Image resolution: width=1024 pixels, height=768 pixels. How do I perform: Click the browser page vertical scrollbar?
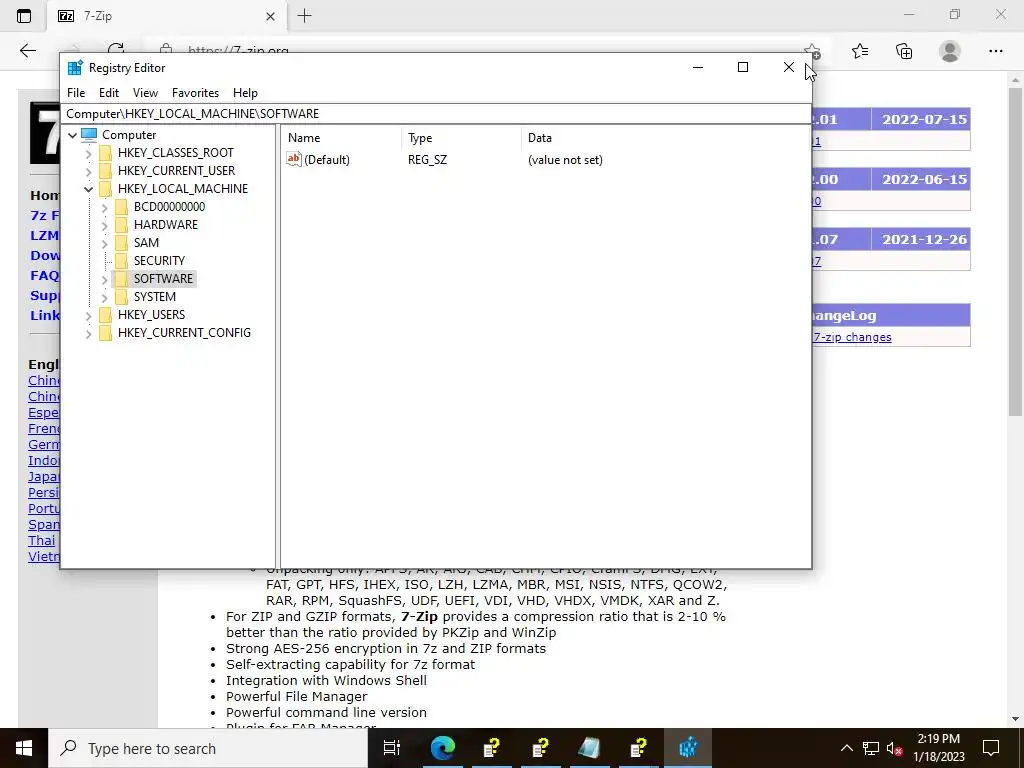tap(1015, 252)
